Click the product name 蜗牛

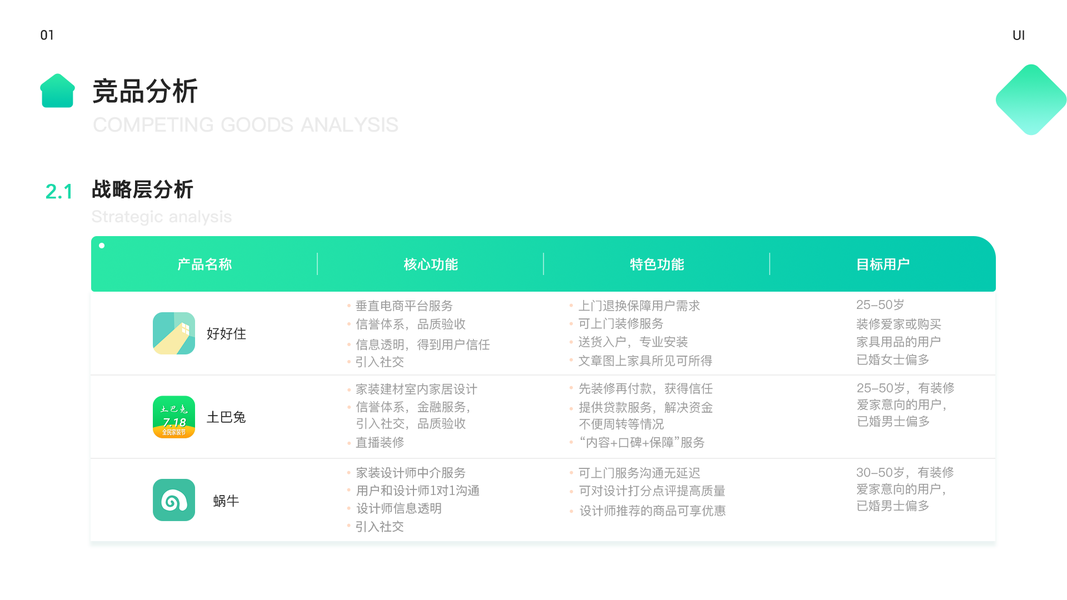(227, 501)
